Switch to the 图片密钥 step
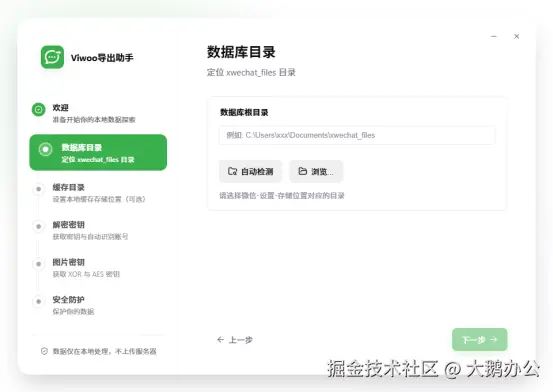Image resolution: width=553 pixels, height=392 pixels. click(98, 267)
